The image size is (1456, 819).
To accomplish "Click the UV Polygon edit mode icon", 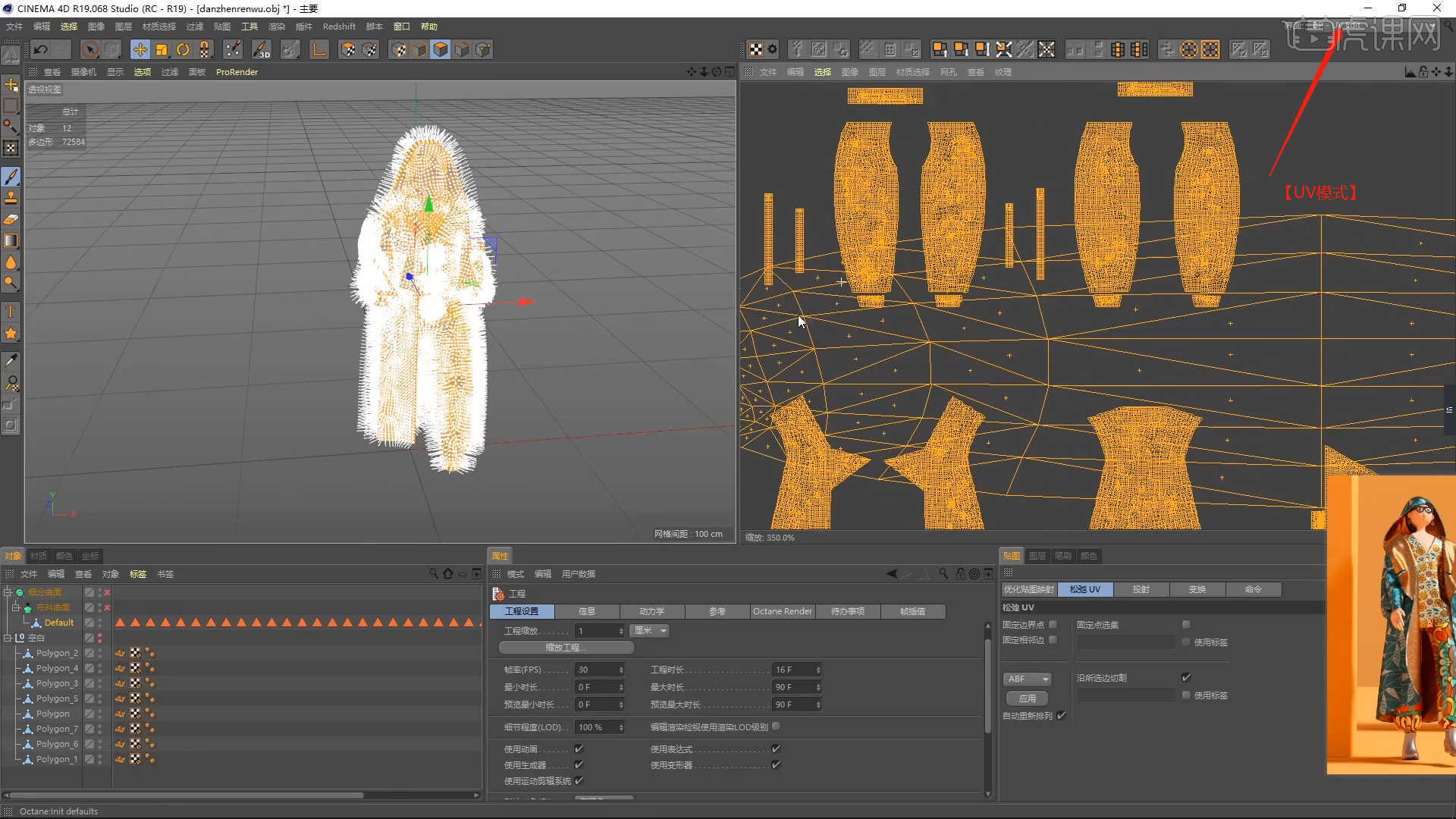I will tap(1211, 49).
